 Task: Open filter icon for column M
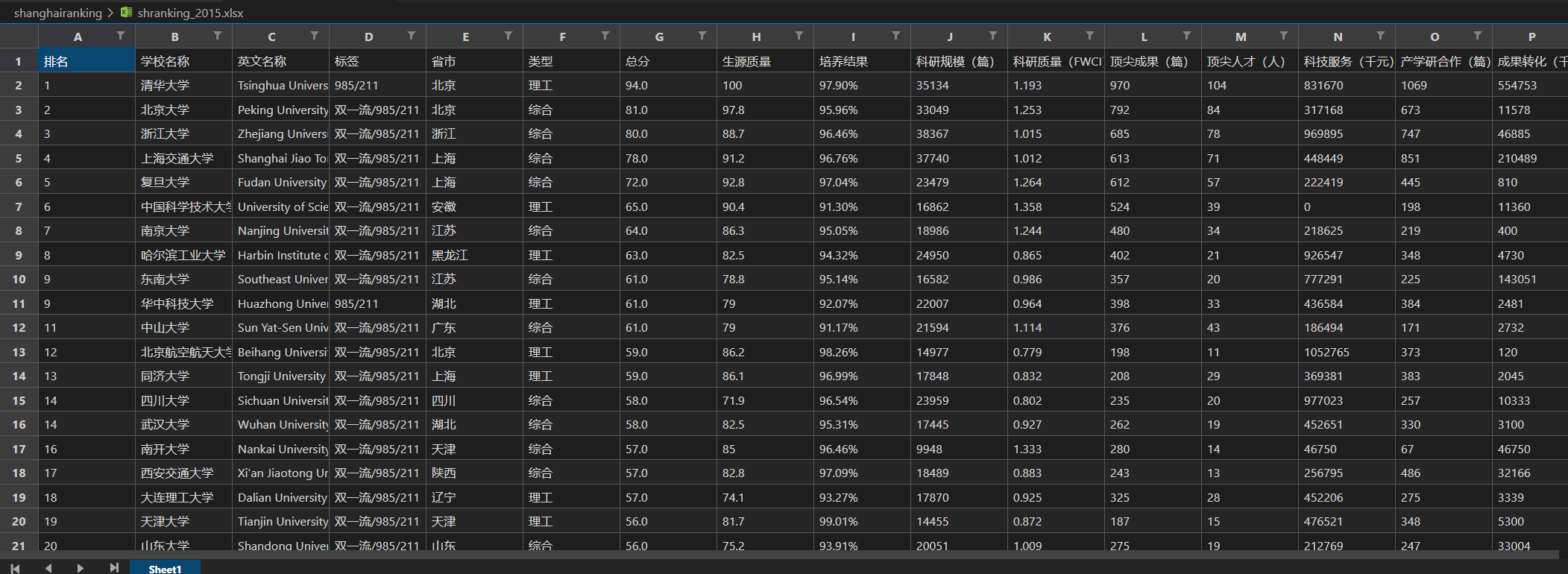1284,36
